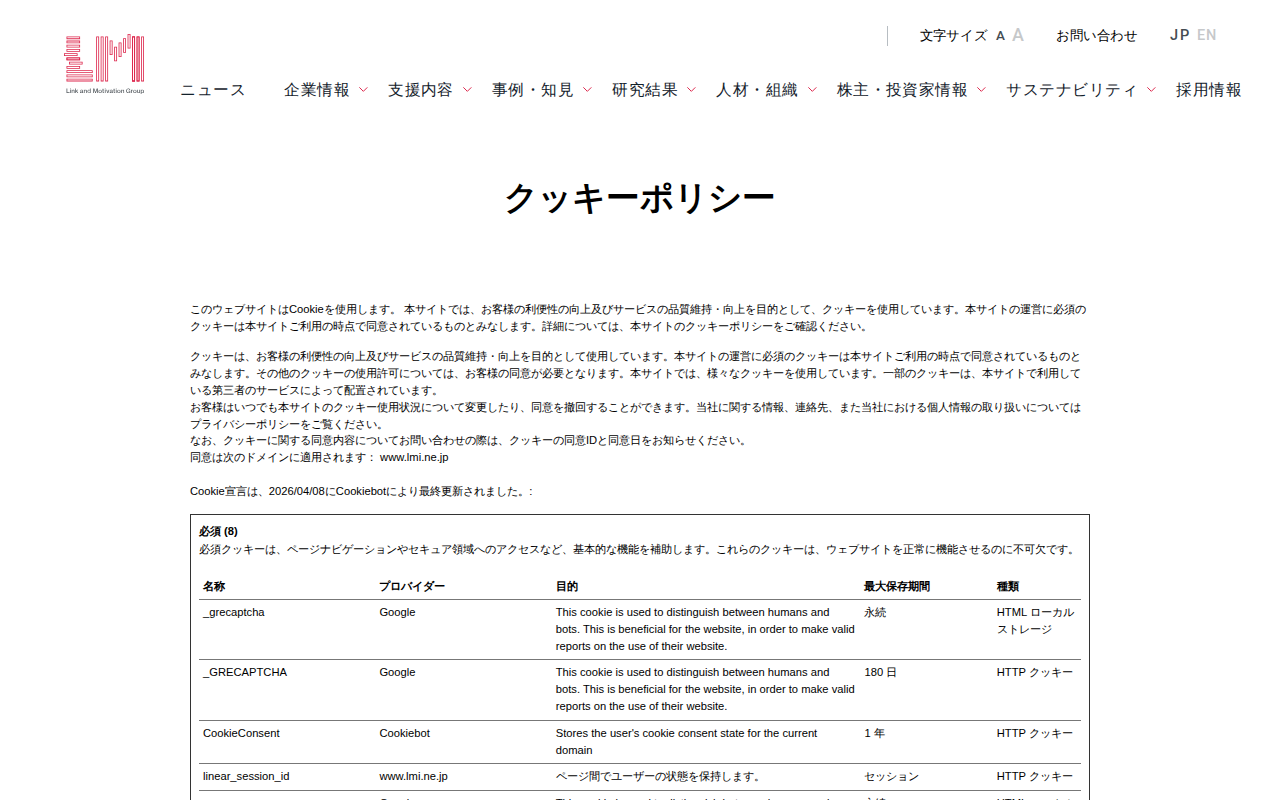Image resolution: width=1280 pixels, height=800 pixels.
Task: Expand the サステナビリティ chevron
Action: tap(1151, 90)
